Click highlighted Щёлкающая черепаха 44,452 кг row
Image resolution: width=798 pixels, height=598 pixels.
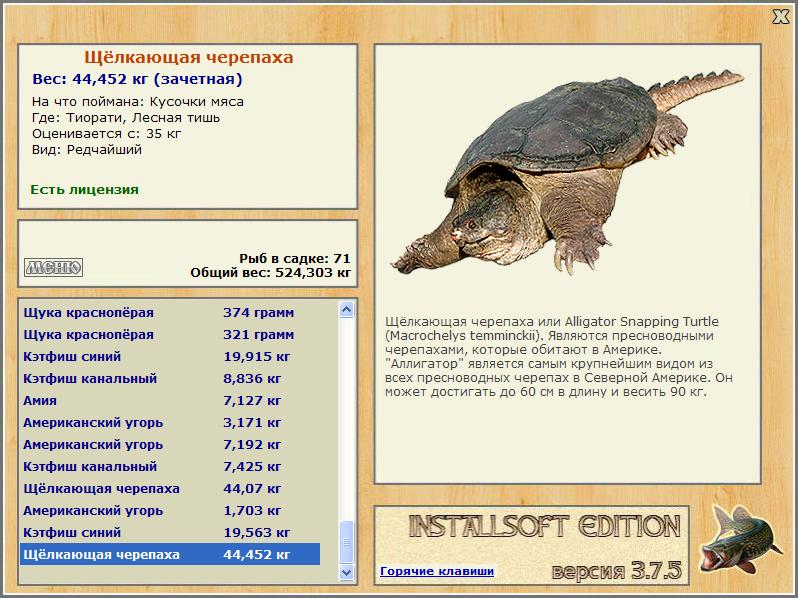[x=170, y=554]
